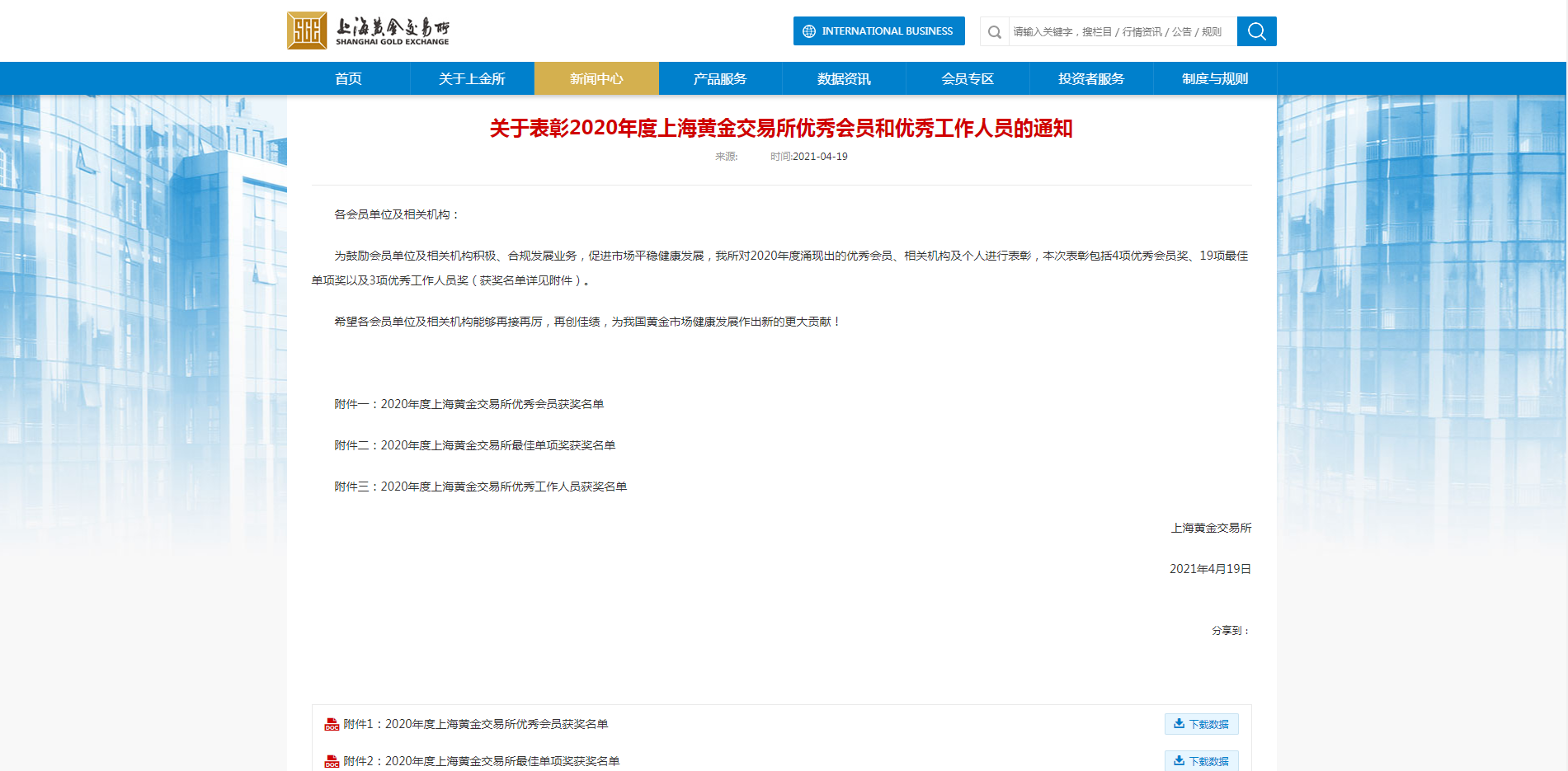Image resolution: width=1568 pixels, height=771 pixels.
Task: Click 附件一 优秀会员获奖名单 body line
Action: 469,404
